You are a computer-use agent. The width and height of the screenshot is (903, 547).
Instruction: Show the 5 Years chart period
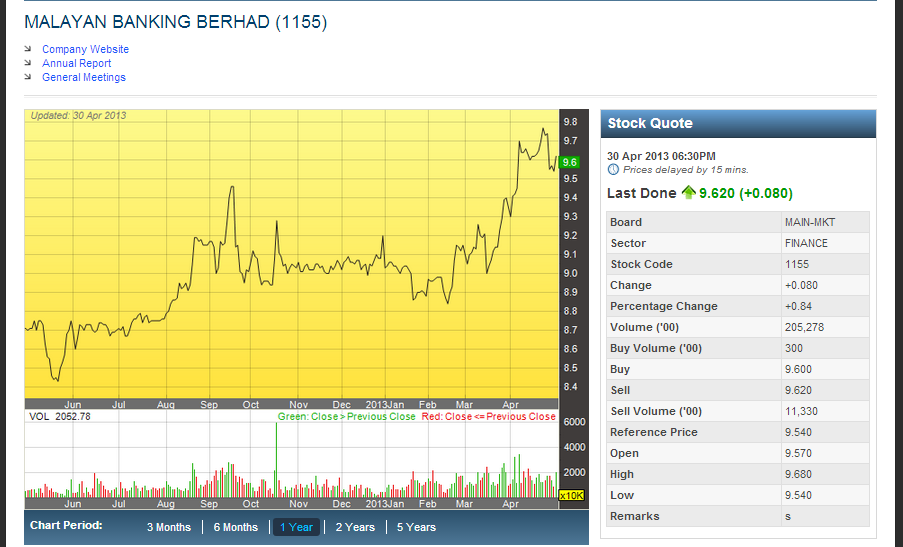click(416, 527)
